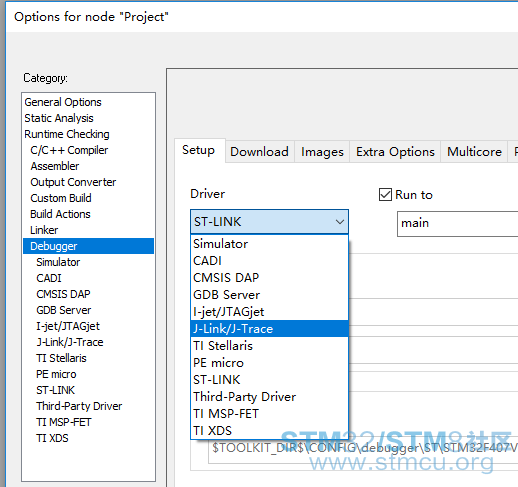The image size is (518, 487).
Task: Choose CMSIS DAP in Driver dropdown
Action: click(269, 278)
